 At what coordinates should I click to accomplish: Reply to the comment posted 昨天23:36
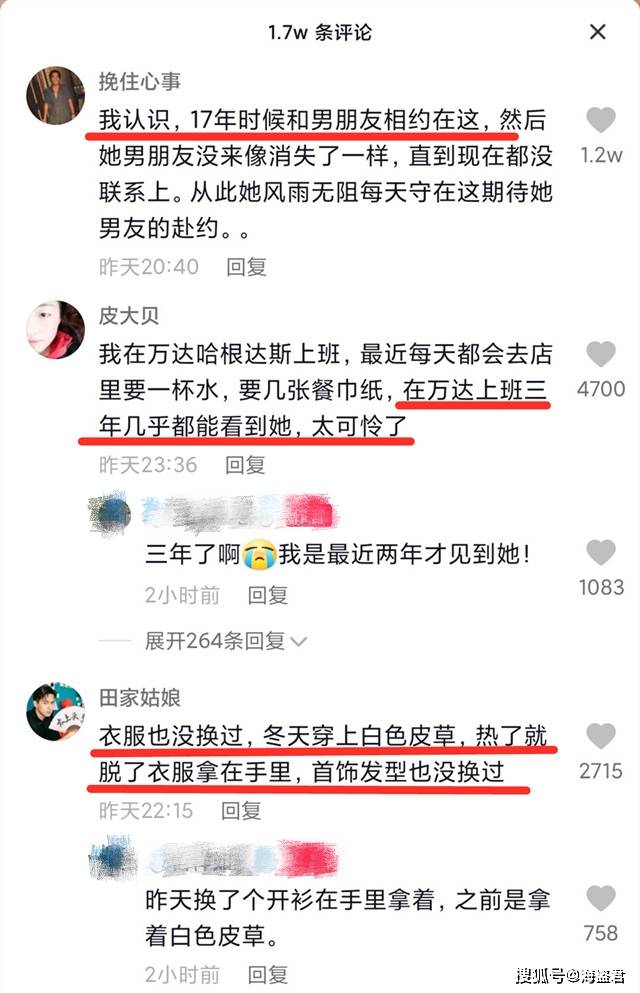tap(245, 465)
